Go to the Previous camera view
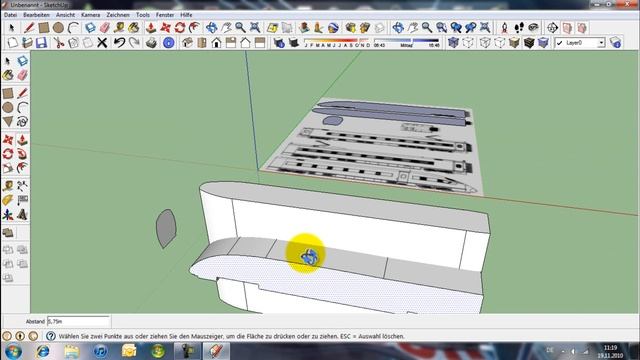 point(456,28)
